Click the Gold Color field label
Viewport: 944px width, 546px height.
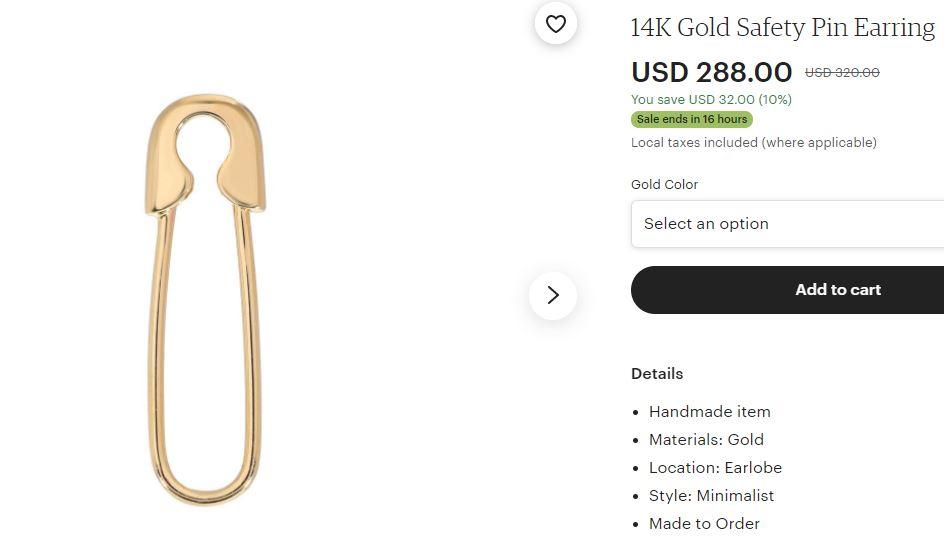tap(664, 184)
